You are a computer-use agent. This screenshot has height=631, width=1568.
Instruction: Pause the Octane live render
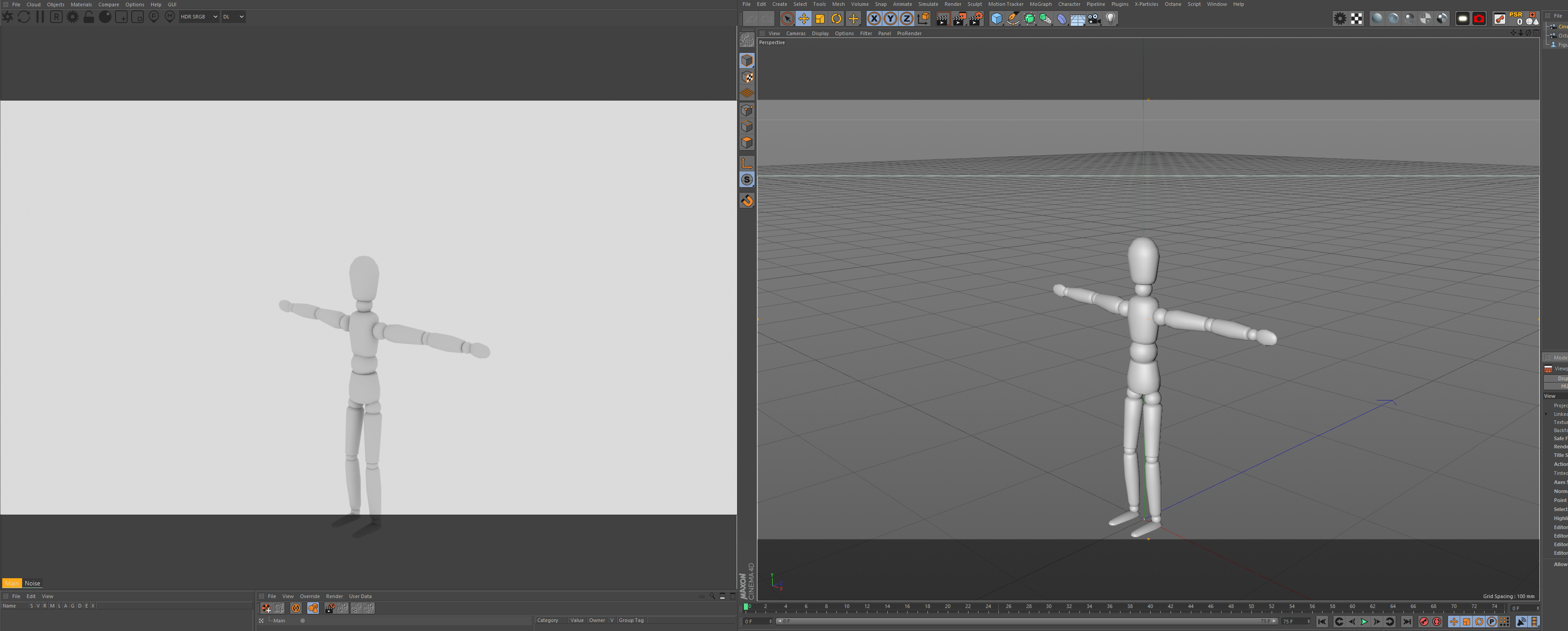point(40,17)
